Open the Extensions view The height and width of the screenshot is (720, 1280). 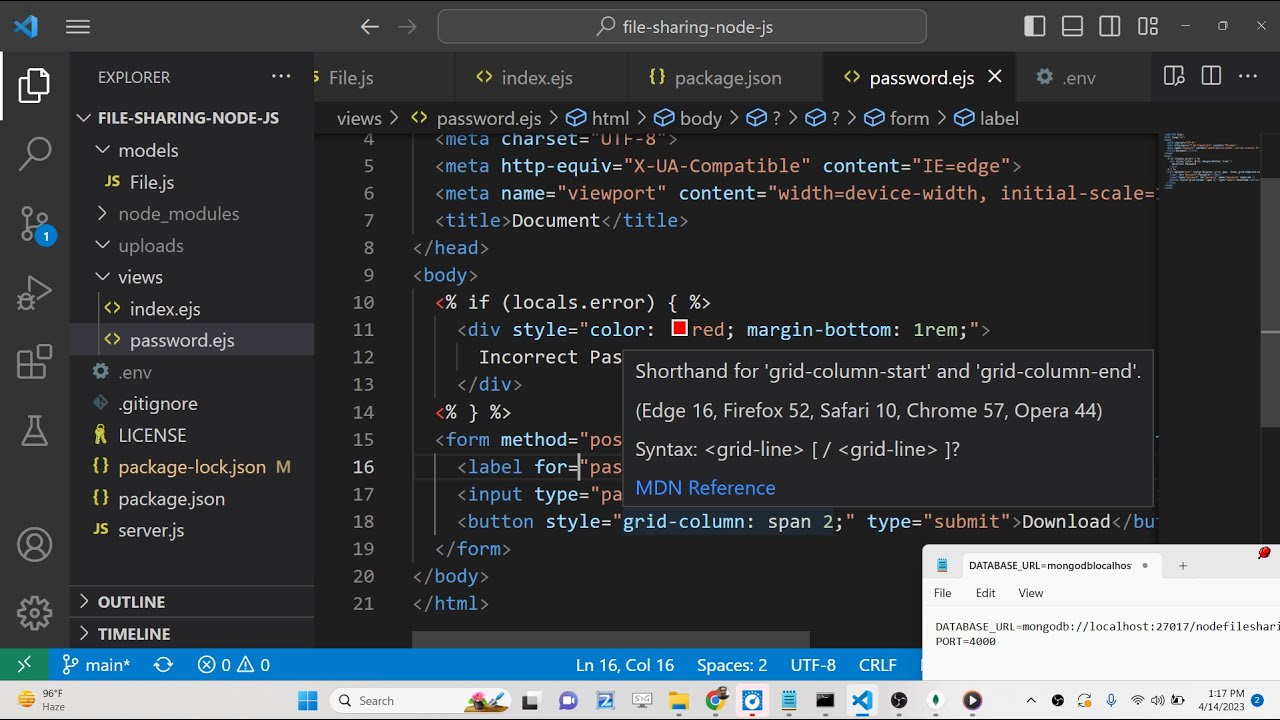point(34,362)
